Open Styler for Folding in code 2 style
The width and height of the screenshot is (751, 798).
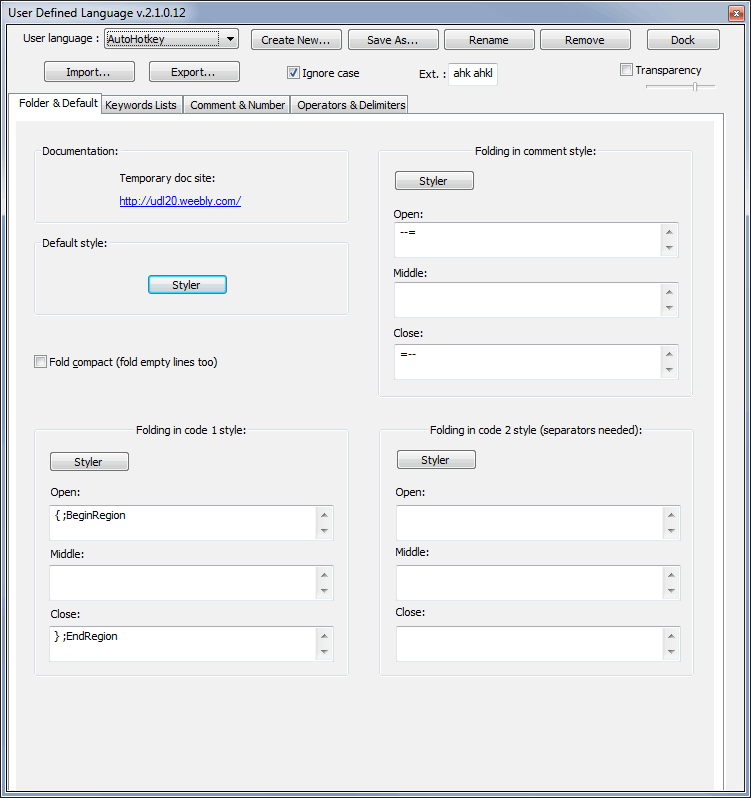[436, 460]
